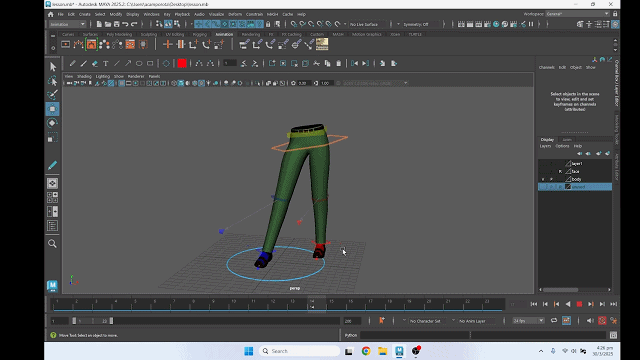Image resolution: width=640 pixels, height=360 pixels.
Task: Open the Windows menu
Action: point(151,14)
